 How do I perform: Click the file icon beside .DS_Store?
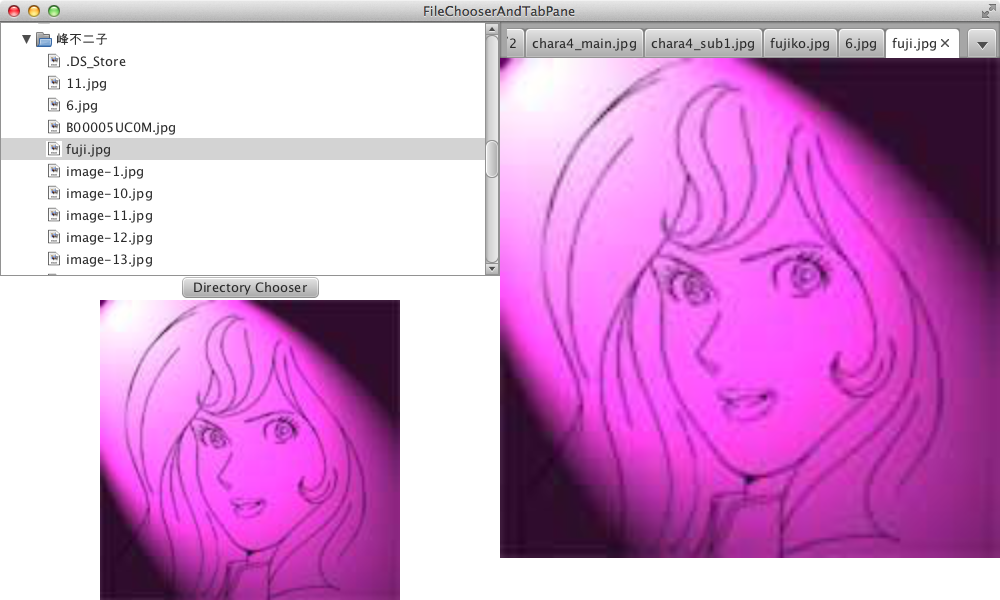[x=54, y=61]
